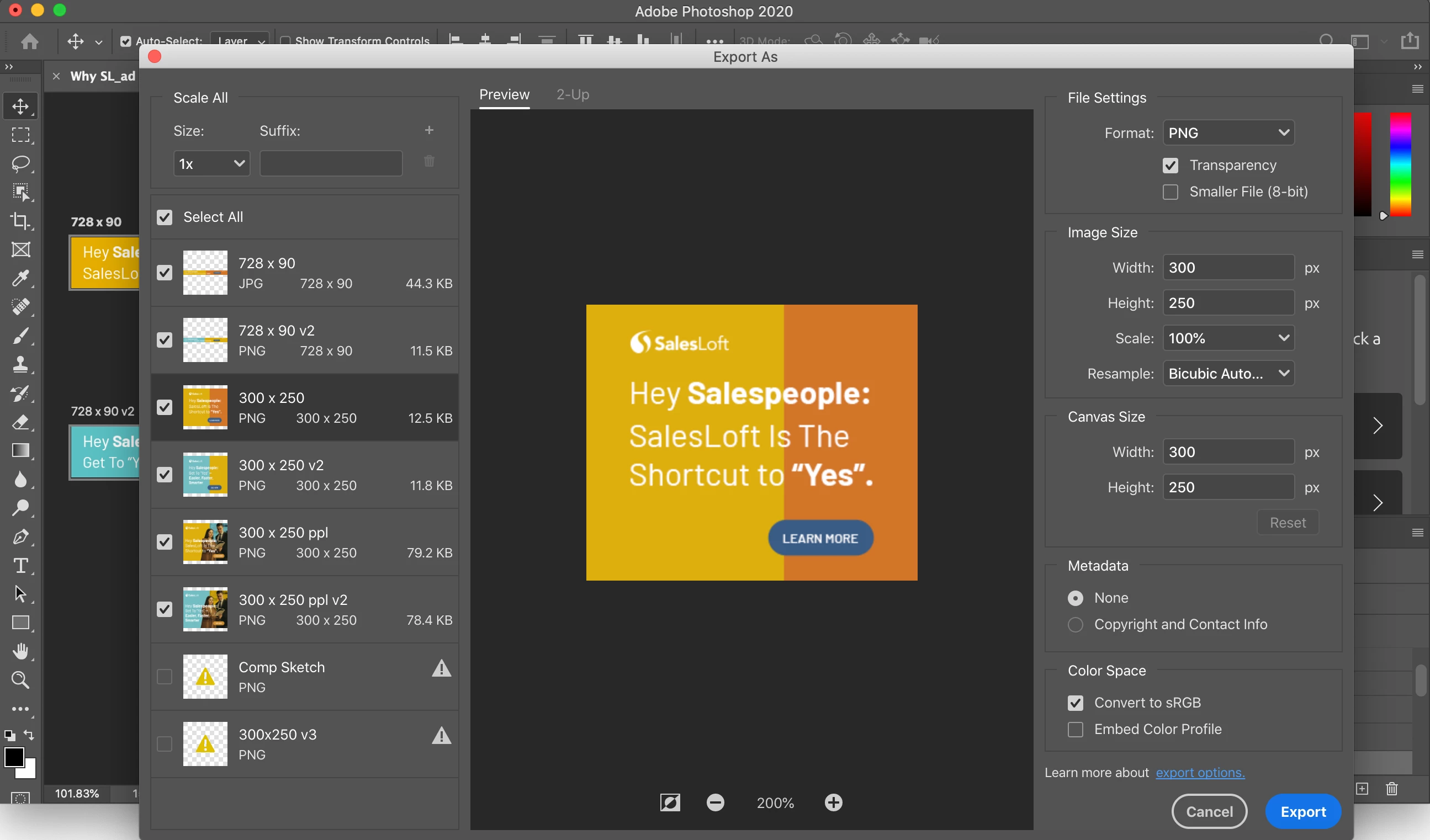Add a new scale size with plus icon
The image size is (1430, 840).
point(429,130)
